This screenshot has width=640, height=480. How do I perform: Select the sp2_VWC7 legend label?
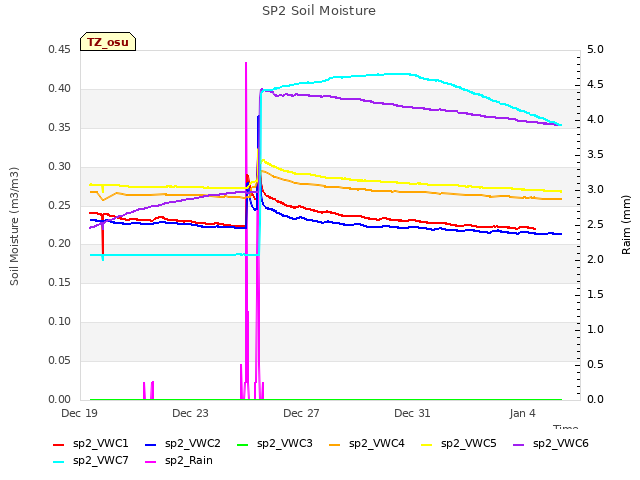[x=100, y=461]
